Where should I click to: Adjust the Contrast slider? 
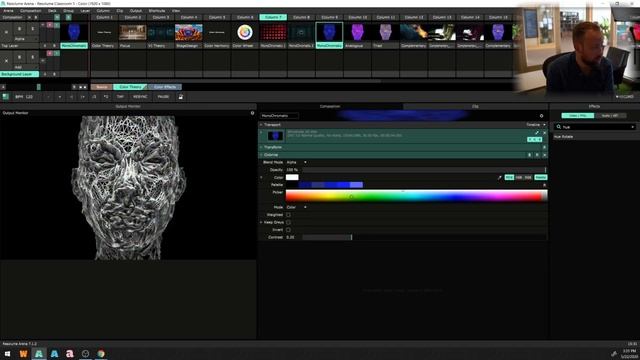click(x=424, y=237)
